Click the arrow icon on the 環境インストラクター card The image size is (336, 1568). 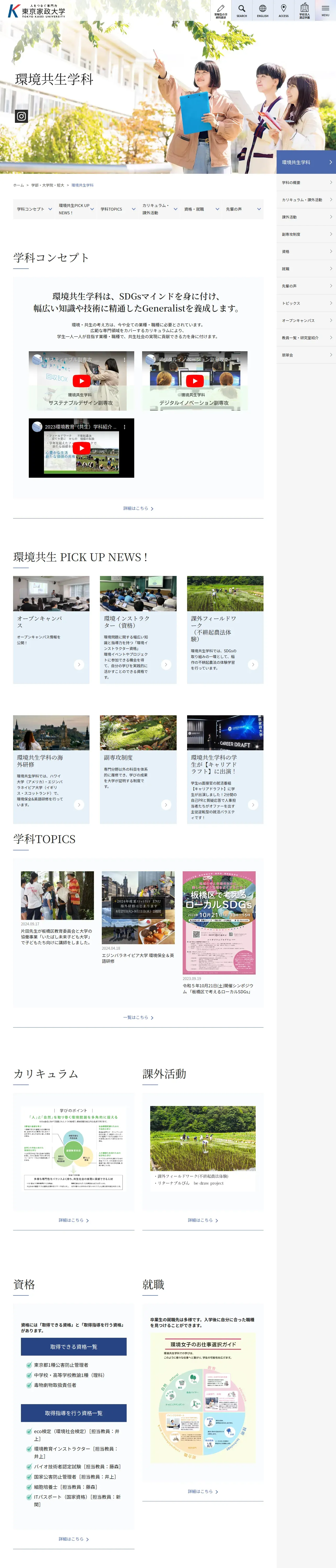coord(166,665)
